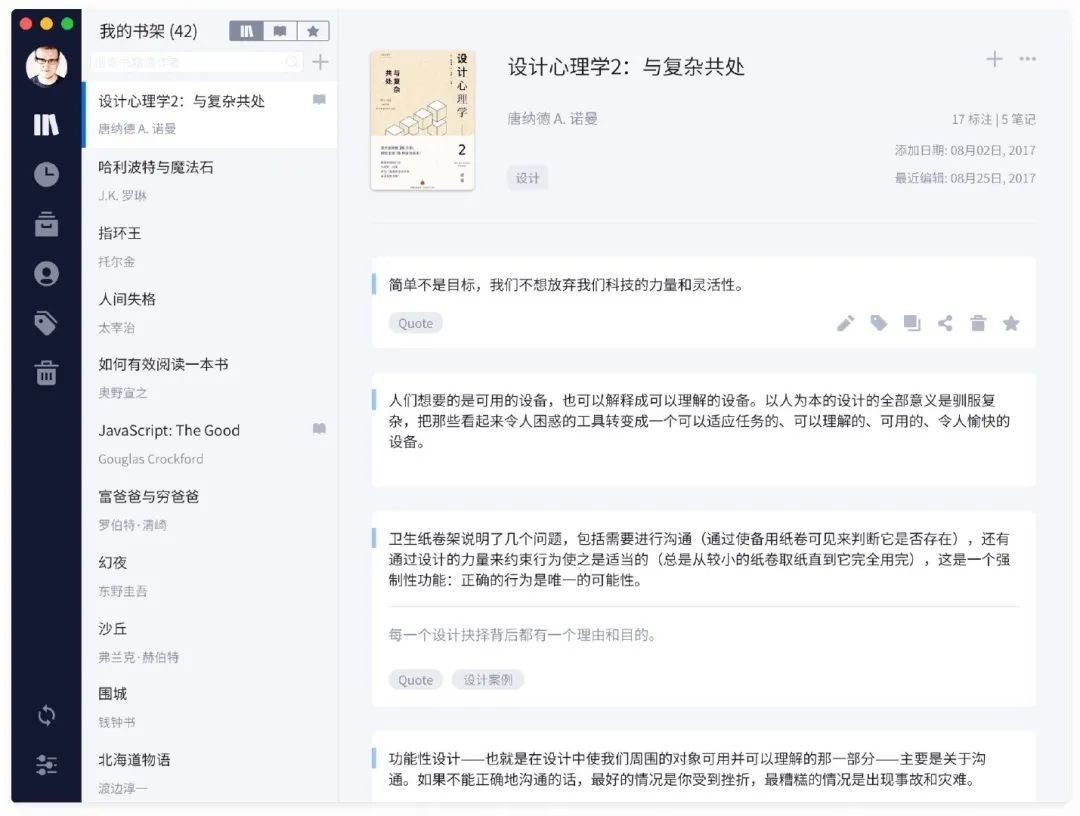Edit the first highlight with the pencil icon
The height and width of the screenshot is (816, 1080).
coord(845,323)
